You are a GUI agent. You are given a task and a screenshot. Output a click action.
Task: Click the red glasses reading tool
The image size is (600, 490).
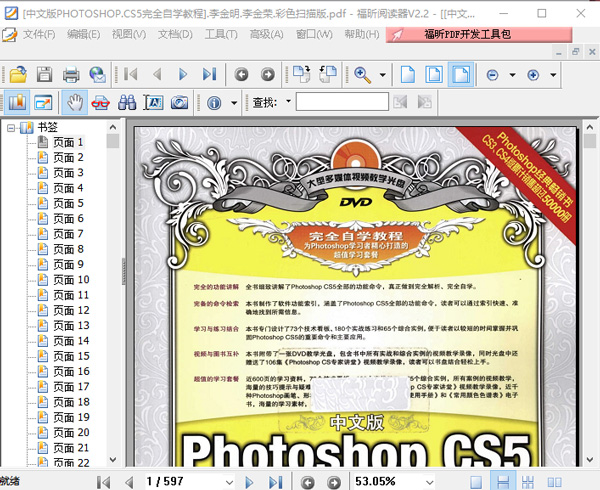click(x=101, y=103)
